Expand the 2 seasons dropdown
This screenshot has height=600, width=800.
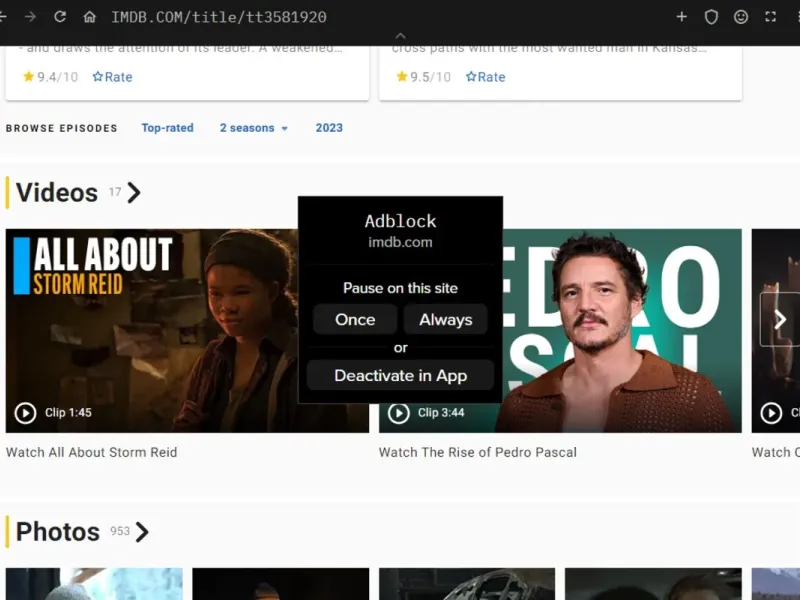(x=254, y=128)
